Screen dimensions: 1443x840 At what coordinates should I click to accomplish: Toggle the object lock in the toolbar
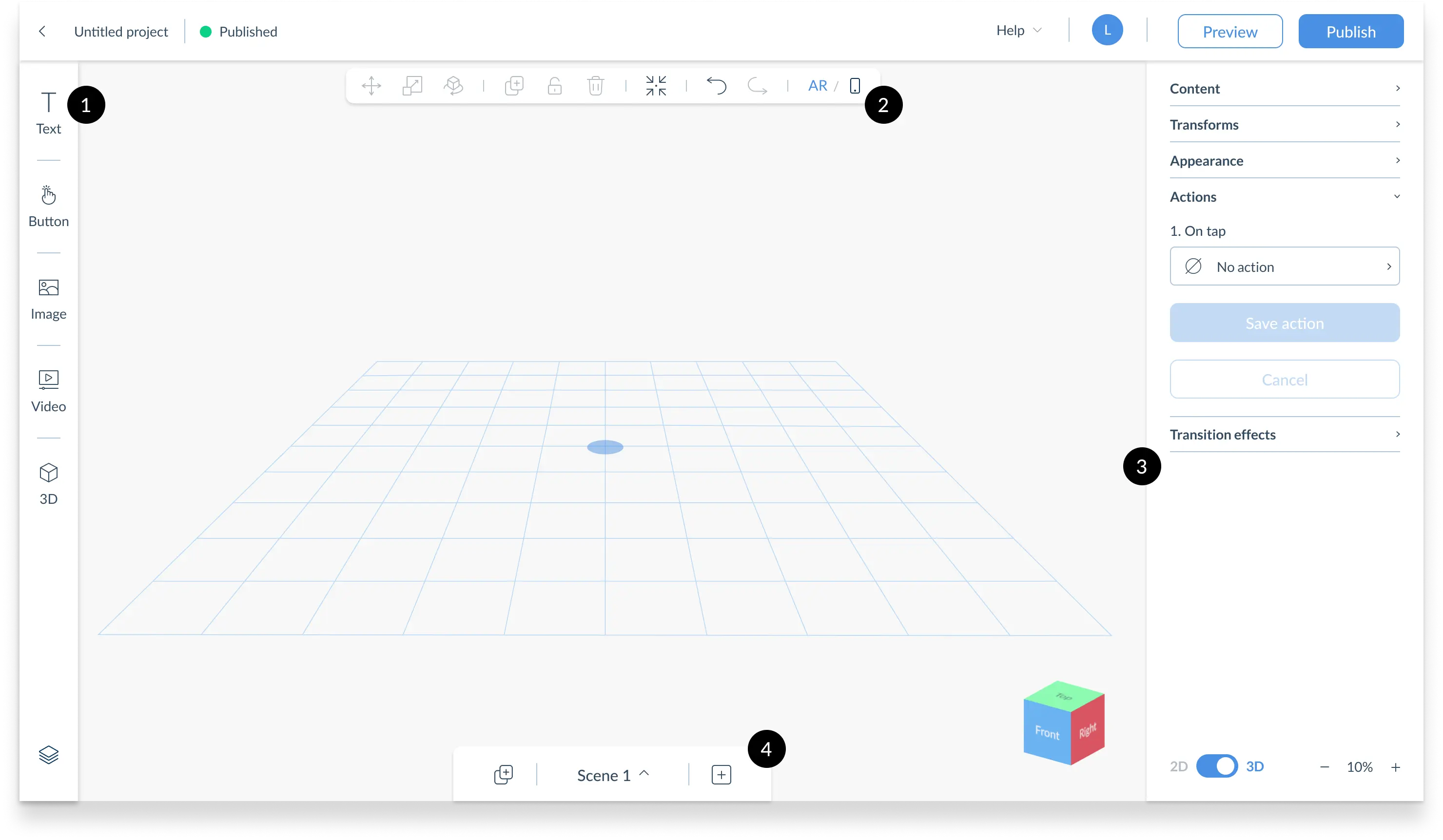click(x=554, y=85)
